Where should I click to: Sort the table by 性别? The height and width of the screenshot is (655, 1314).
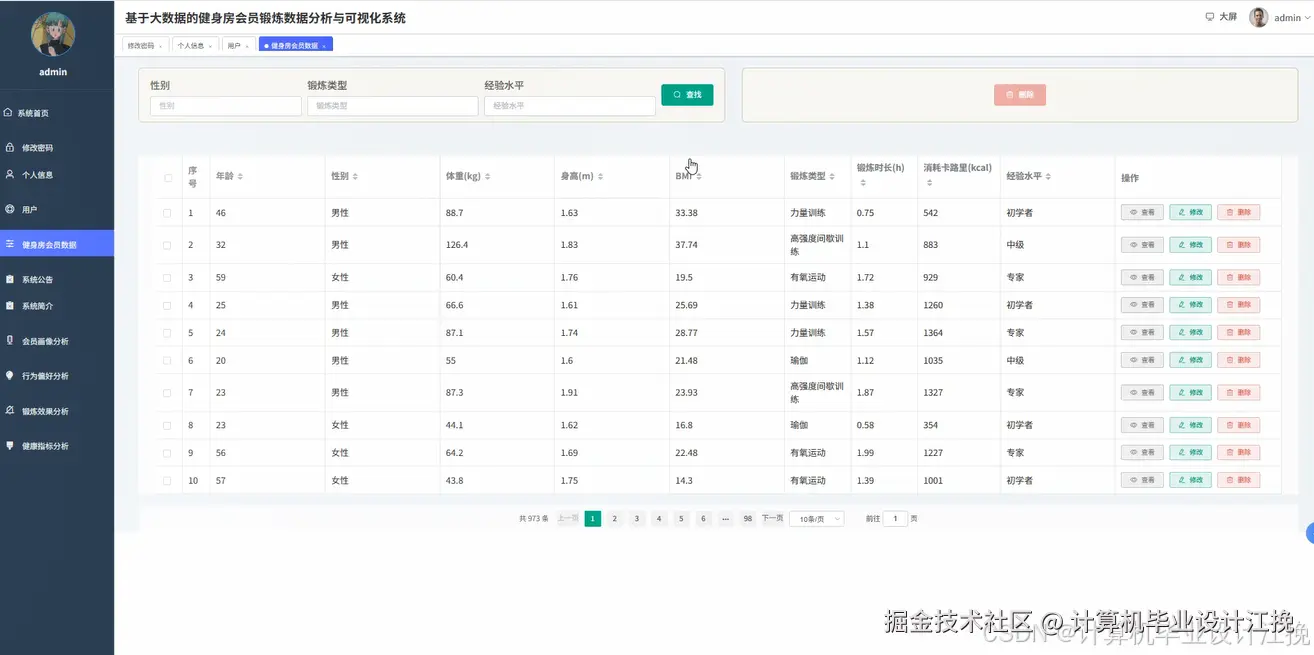click(x=355, y=176)
